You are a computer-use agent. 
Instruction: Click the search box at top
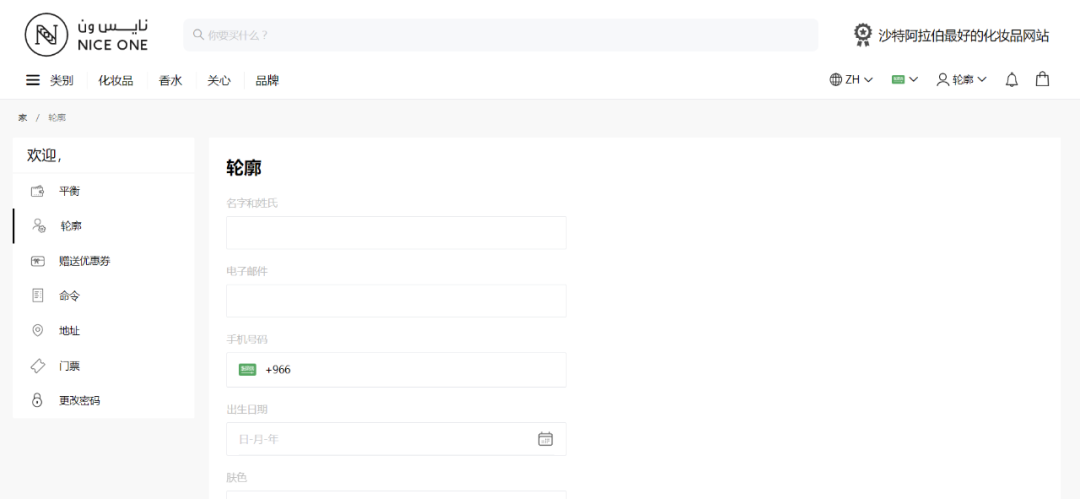point(500,35)
